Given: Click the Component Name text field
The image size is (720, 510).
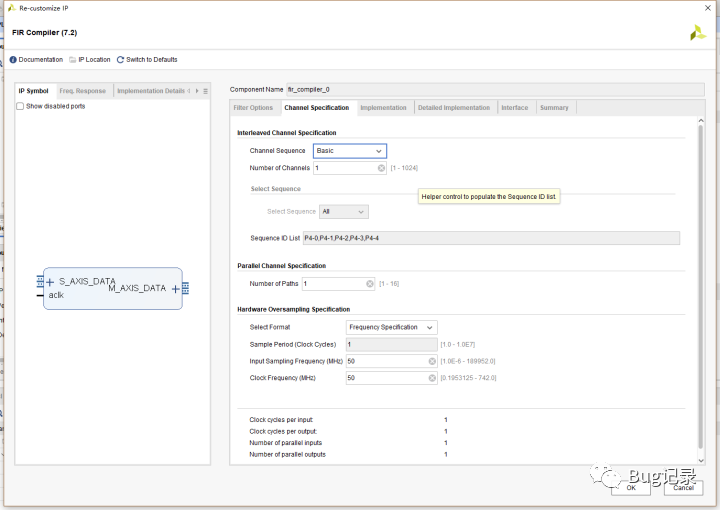Looking at the screenshot, I should [494, 90].
